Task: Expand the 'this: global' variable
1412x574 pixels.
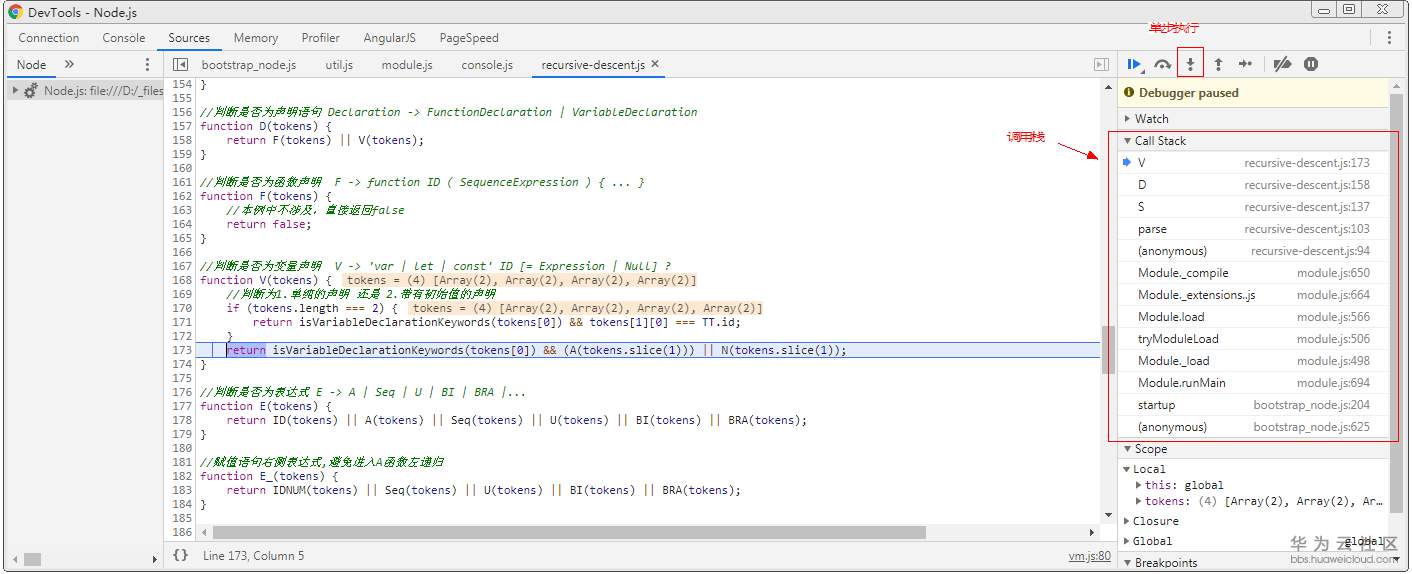Action: coord(1139,485)
